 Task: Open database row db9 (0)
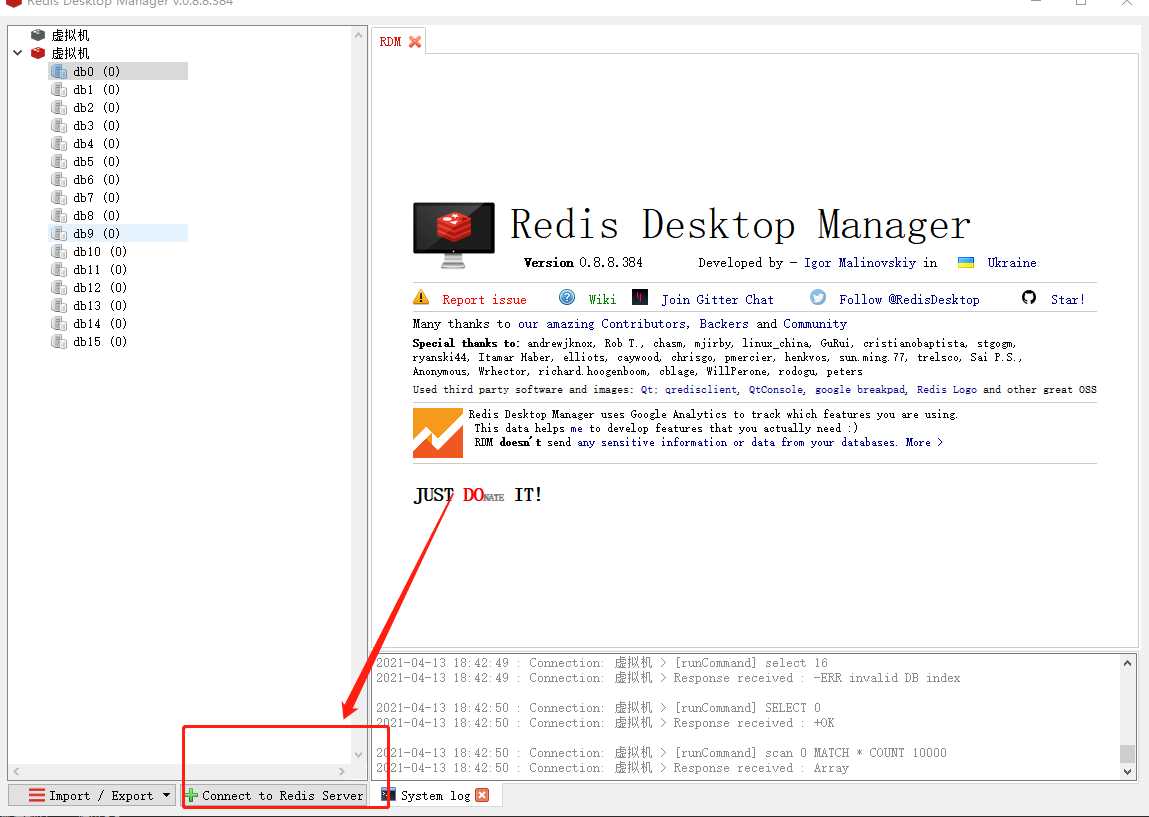[x=118, y=233]
